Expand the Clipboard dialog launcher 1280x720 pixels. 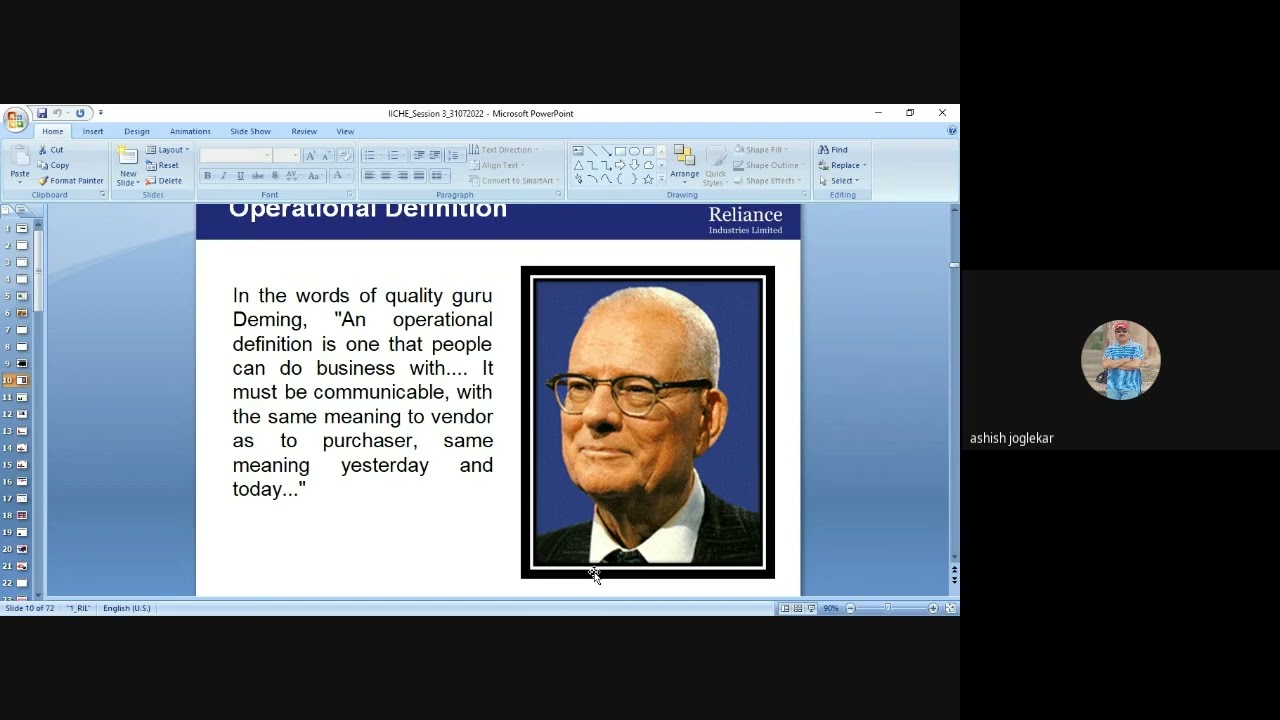point(102,195)
